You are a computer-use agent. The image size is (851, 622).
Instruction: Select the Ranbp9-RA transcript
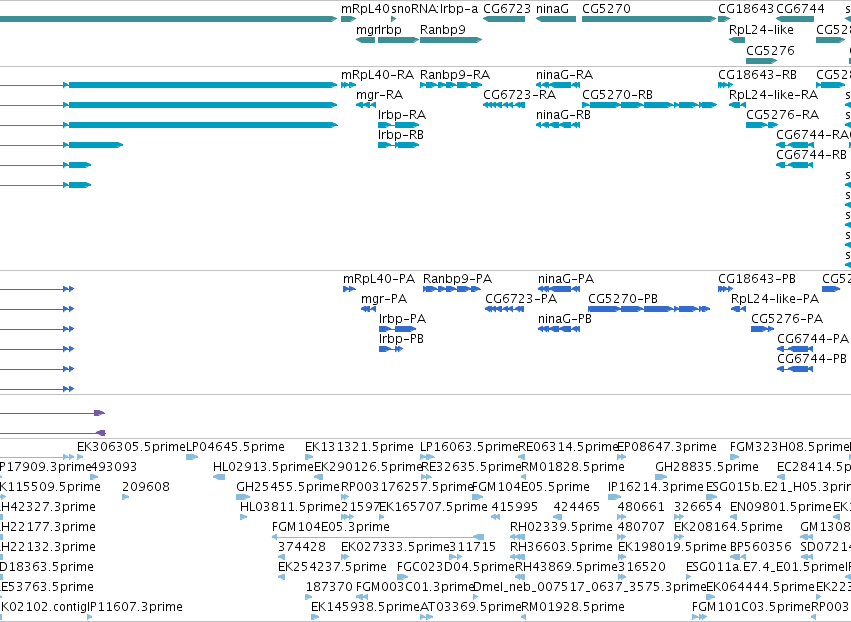(x=450, y=85)
